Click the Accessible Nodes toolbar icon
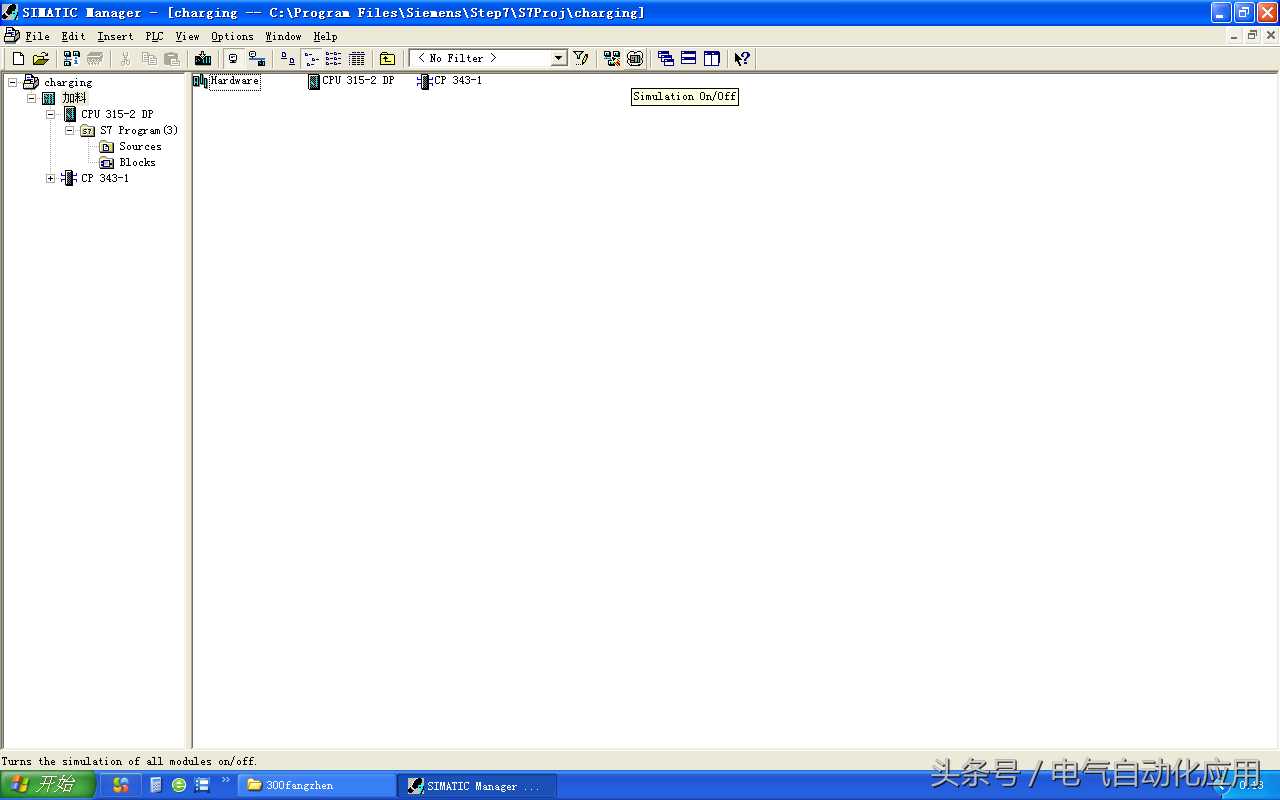 [72, 59]
